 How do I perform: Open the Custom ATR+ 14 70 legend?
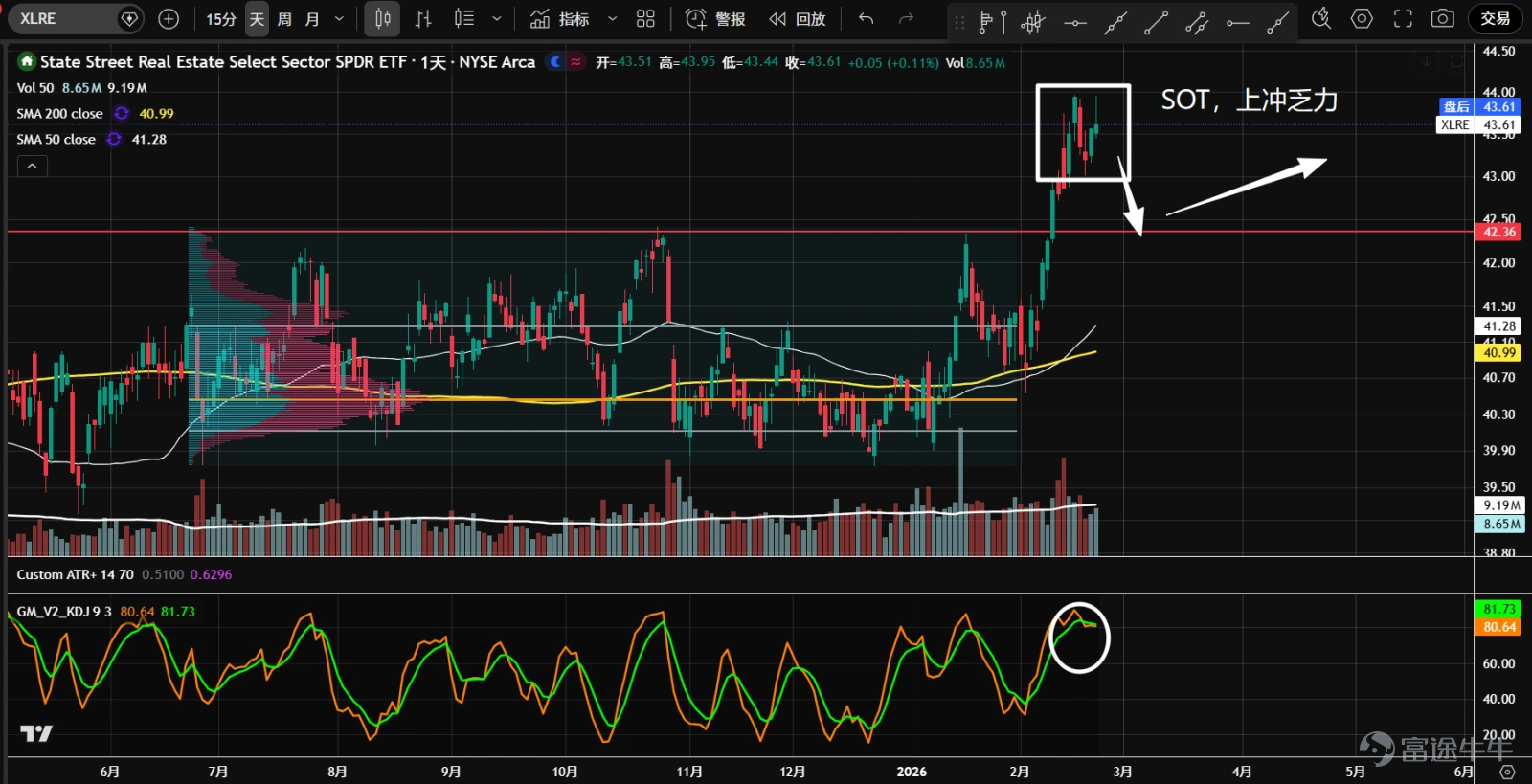point(75,574)
